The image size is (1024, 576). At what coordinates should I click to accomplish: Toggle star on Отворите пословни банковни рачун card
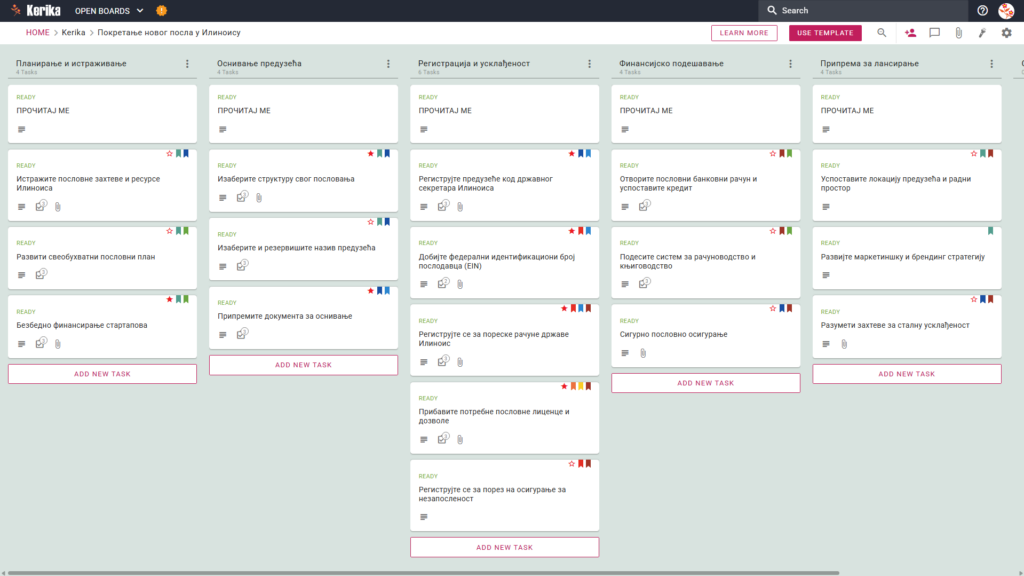click(773, 153)
